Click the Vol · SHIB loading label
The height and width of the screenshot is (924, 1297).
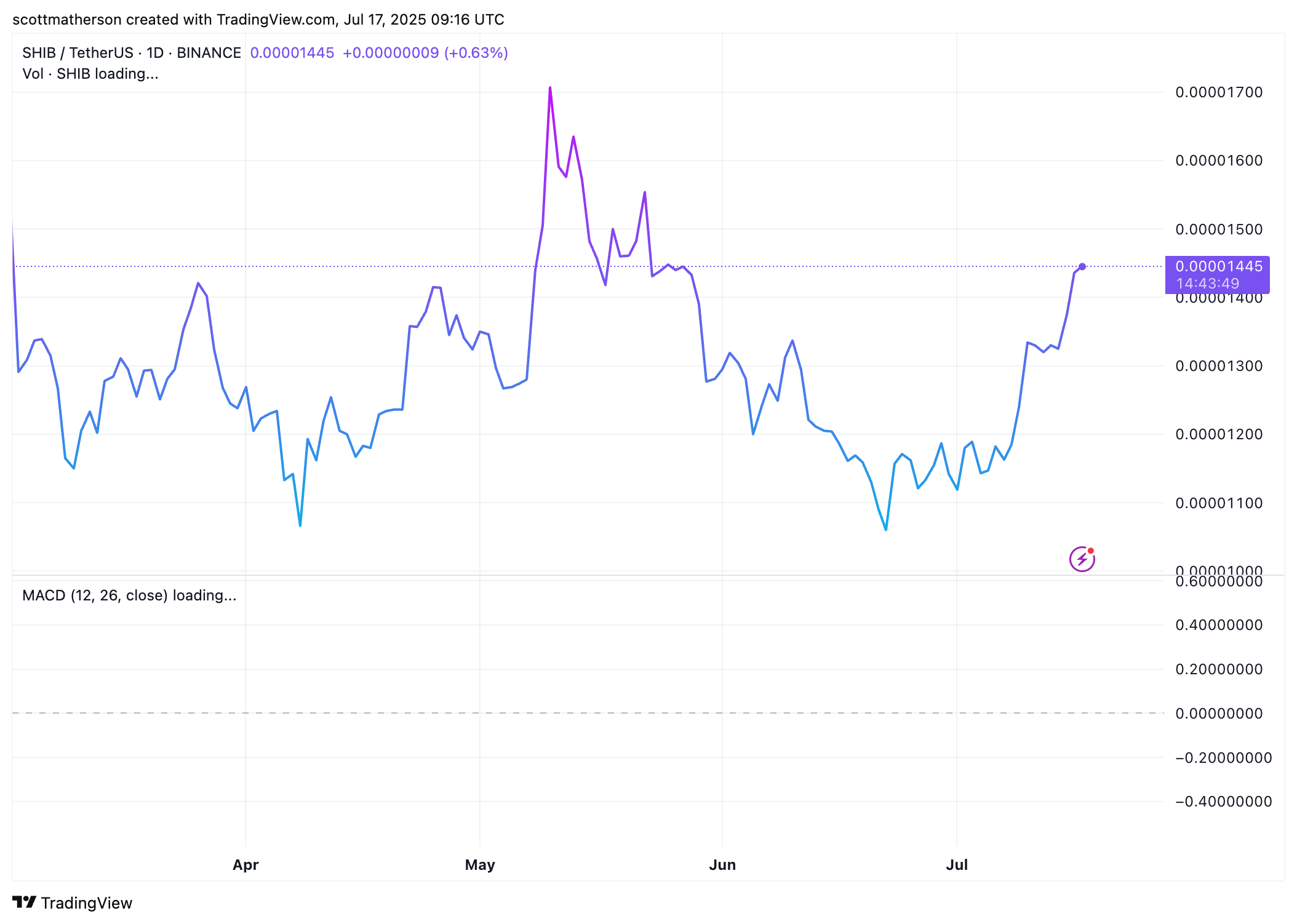90,74
